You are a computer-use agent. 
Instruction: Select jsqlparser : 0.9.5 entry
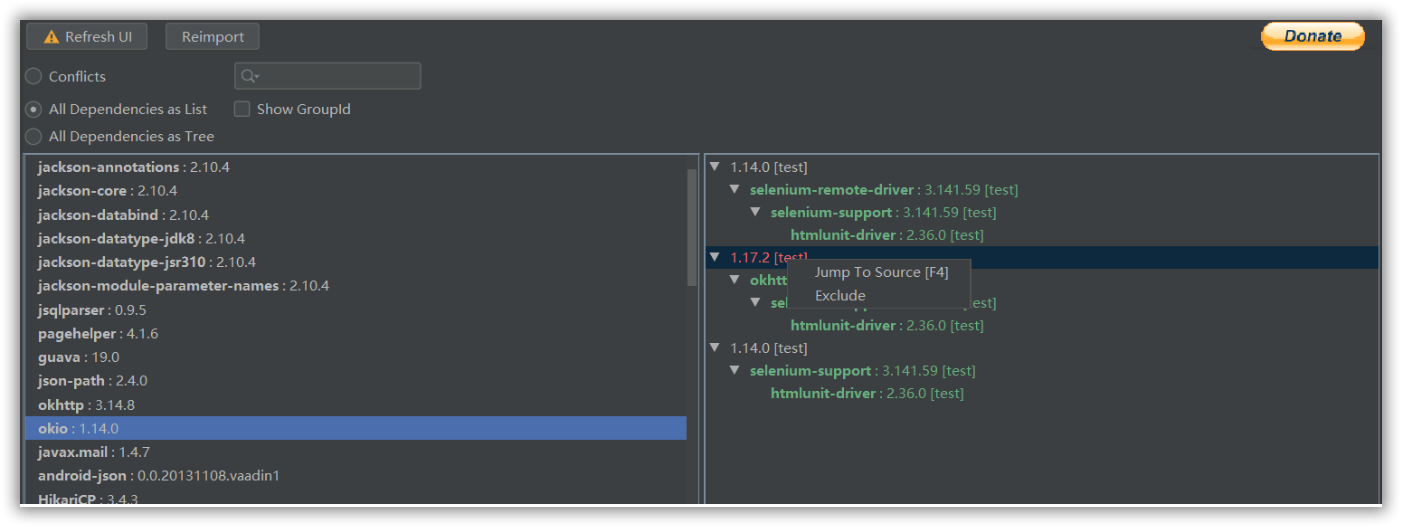click(x=356, y=309)
